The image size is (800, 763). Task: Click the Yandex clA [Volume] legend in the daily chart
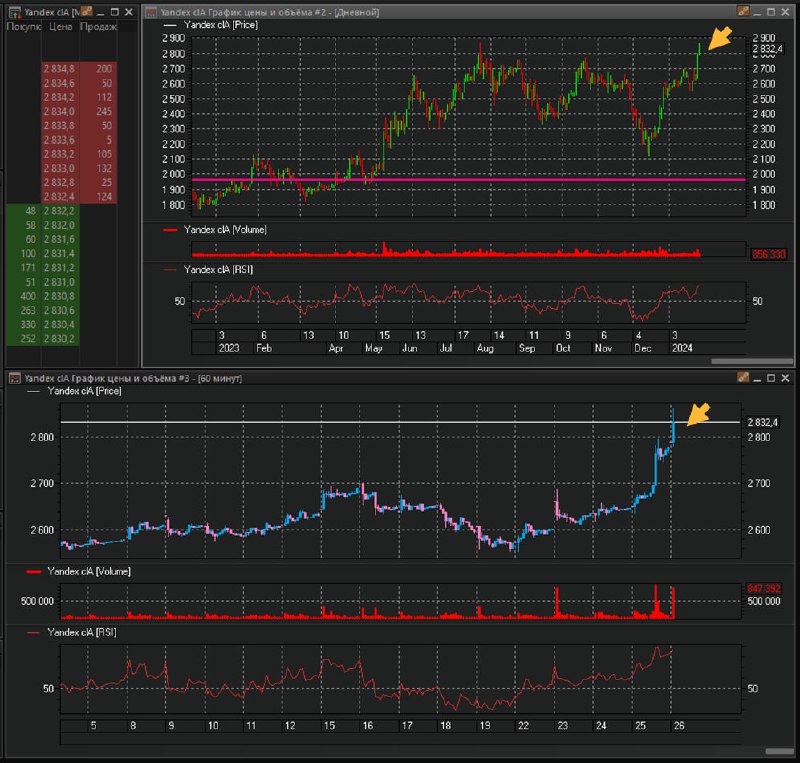click(x=225, y=230)
